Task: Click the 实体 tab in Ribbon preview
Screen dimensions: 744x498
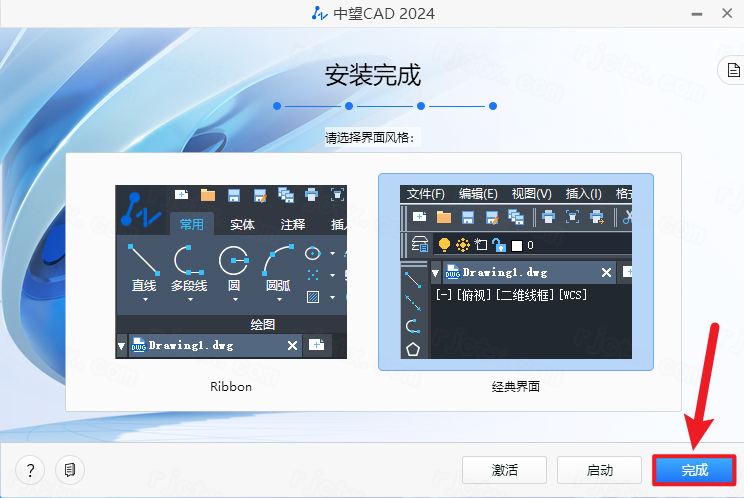Action: pyautogui.click(x=242, y=224)
